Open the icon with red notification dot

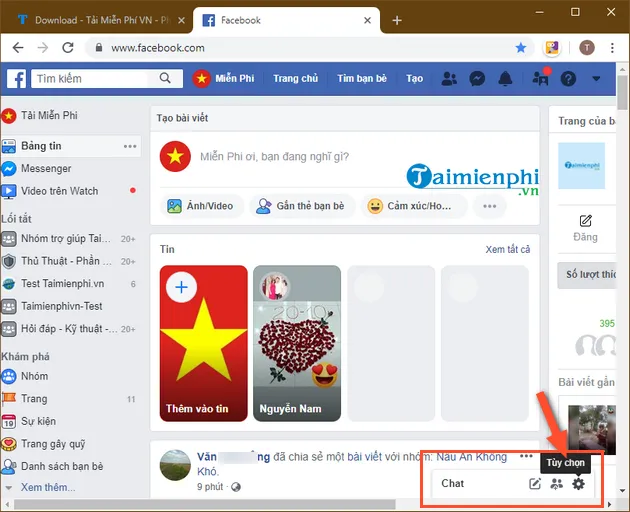tap(541, 78)
